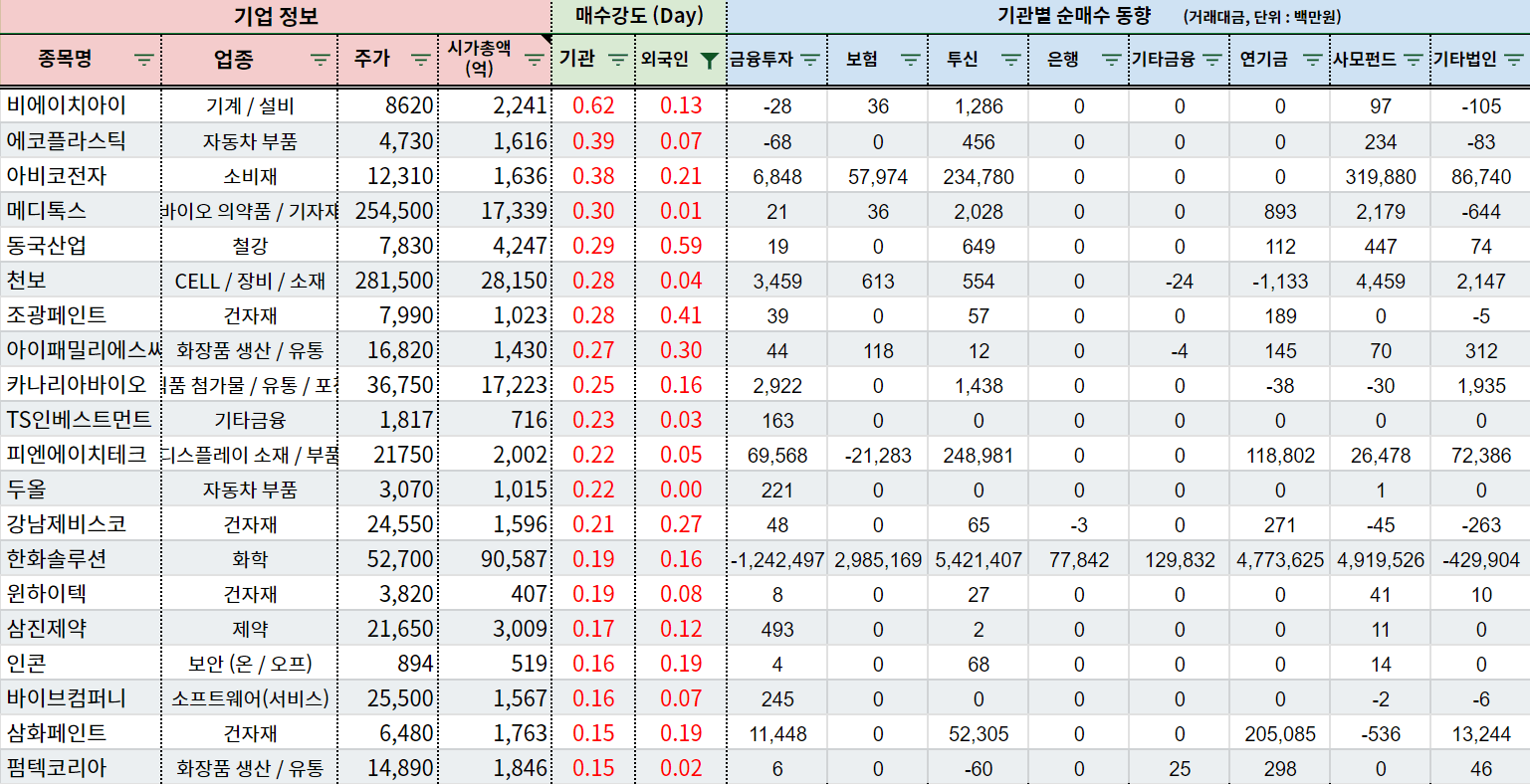Open the 기관 column filter dropdown
The height and width of the screenshot is (784, 1530).
coord(617,60)
